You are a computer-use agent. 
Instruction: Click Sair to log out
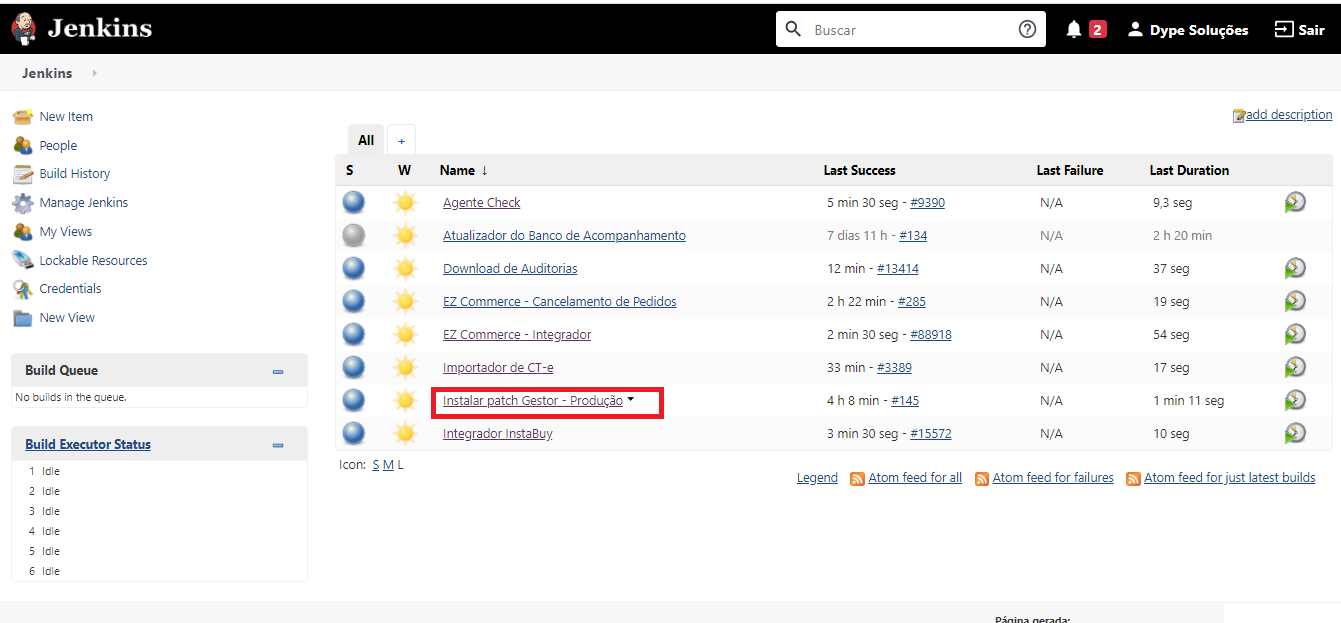click(1299, 29)
